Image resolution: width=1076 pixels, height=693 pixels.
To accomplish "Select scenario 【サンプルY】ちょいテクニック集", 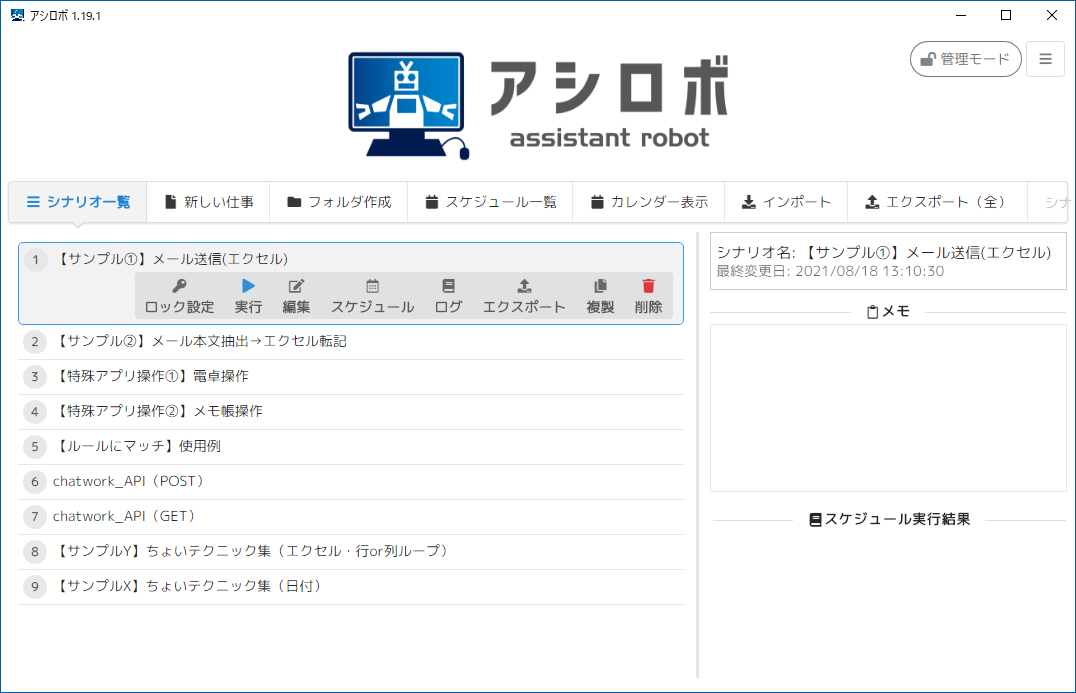I will click(351, 552).
